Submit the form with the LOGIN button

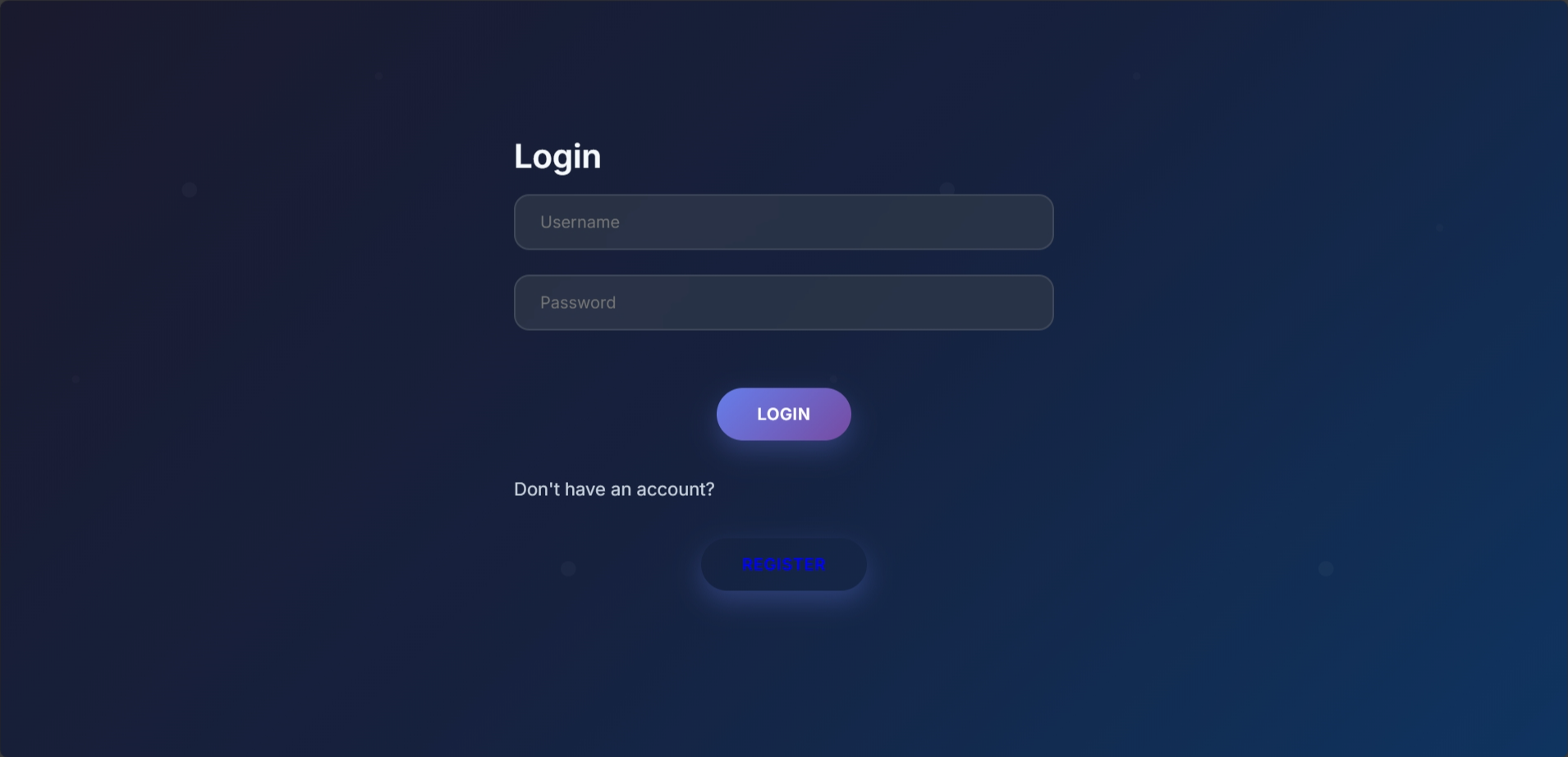click(x=783, y=414)
